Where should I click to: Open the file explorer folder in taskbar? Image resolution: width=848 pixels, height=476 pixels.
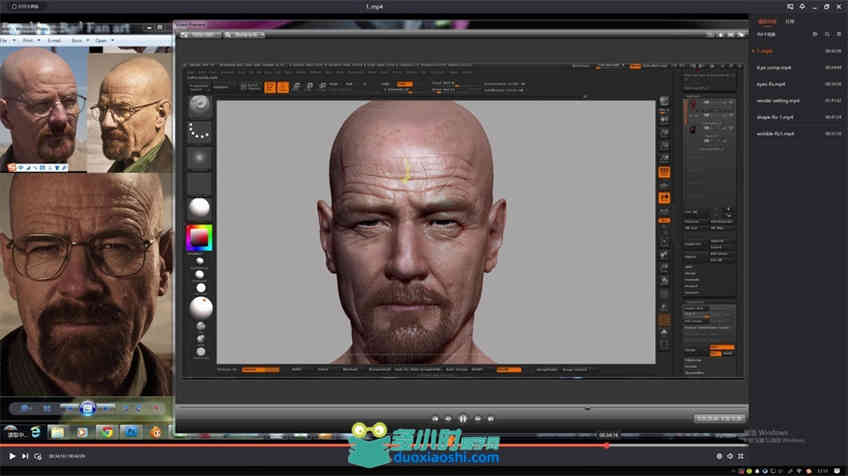point(57,432)
